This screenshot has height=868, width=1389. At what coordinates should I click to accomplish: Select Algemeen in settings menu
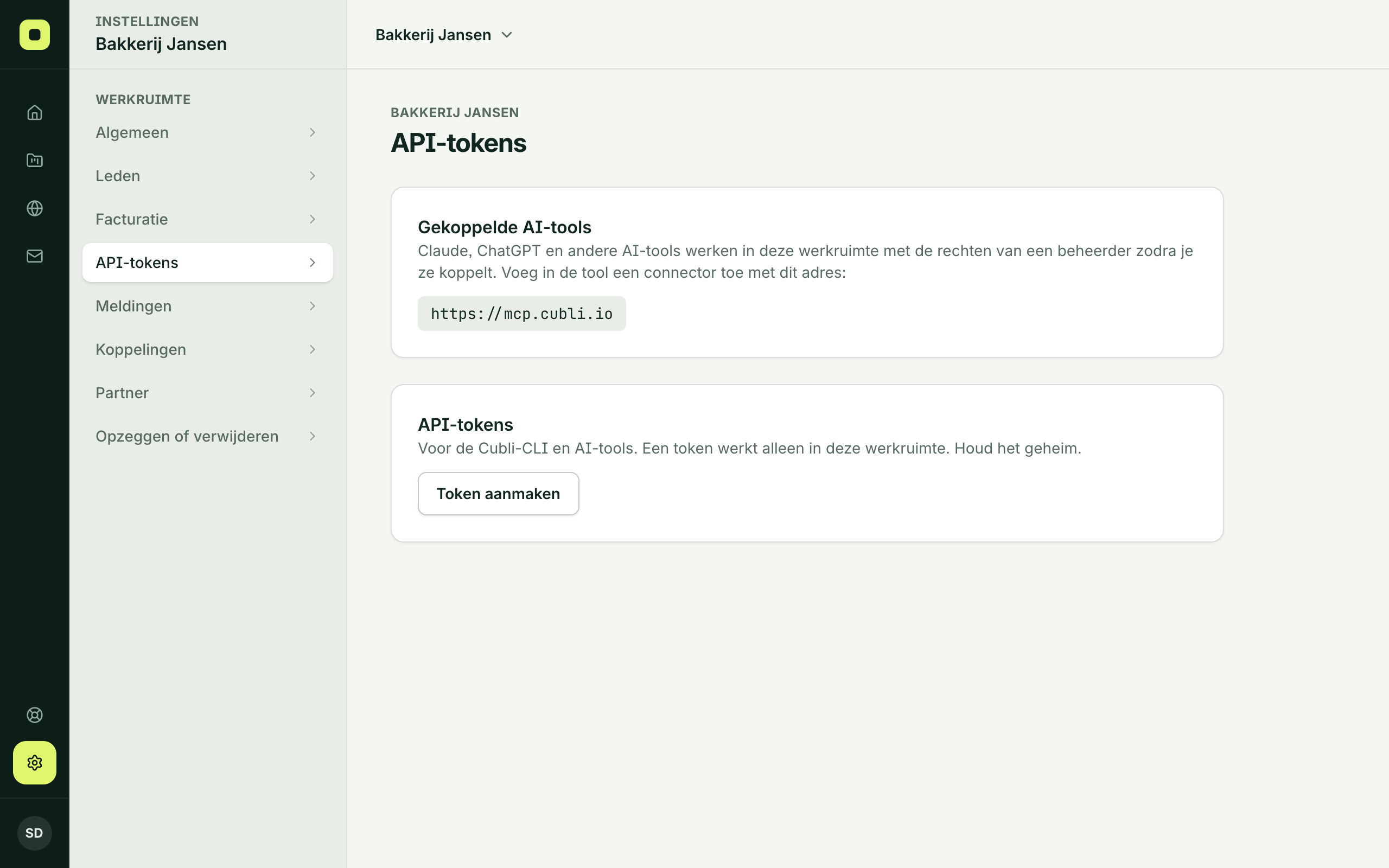[x=207, y=132]
